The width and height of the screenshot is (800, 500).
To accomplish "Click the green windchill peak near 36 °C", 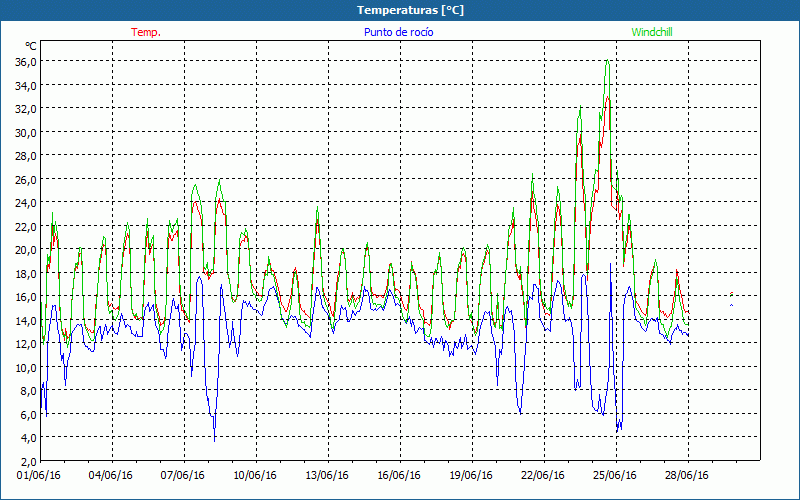I will click(x=607, y=61).
